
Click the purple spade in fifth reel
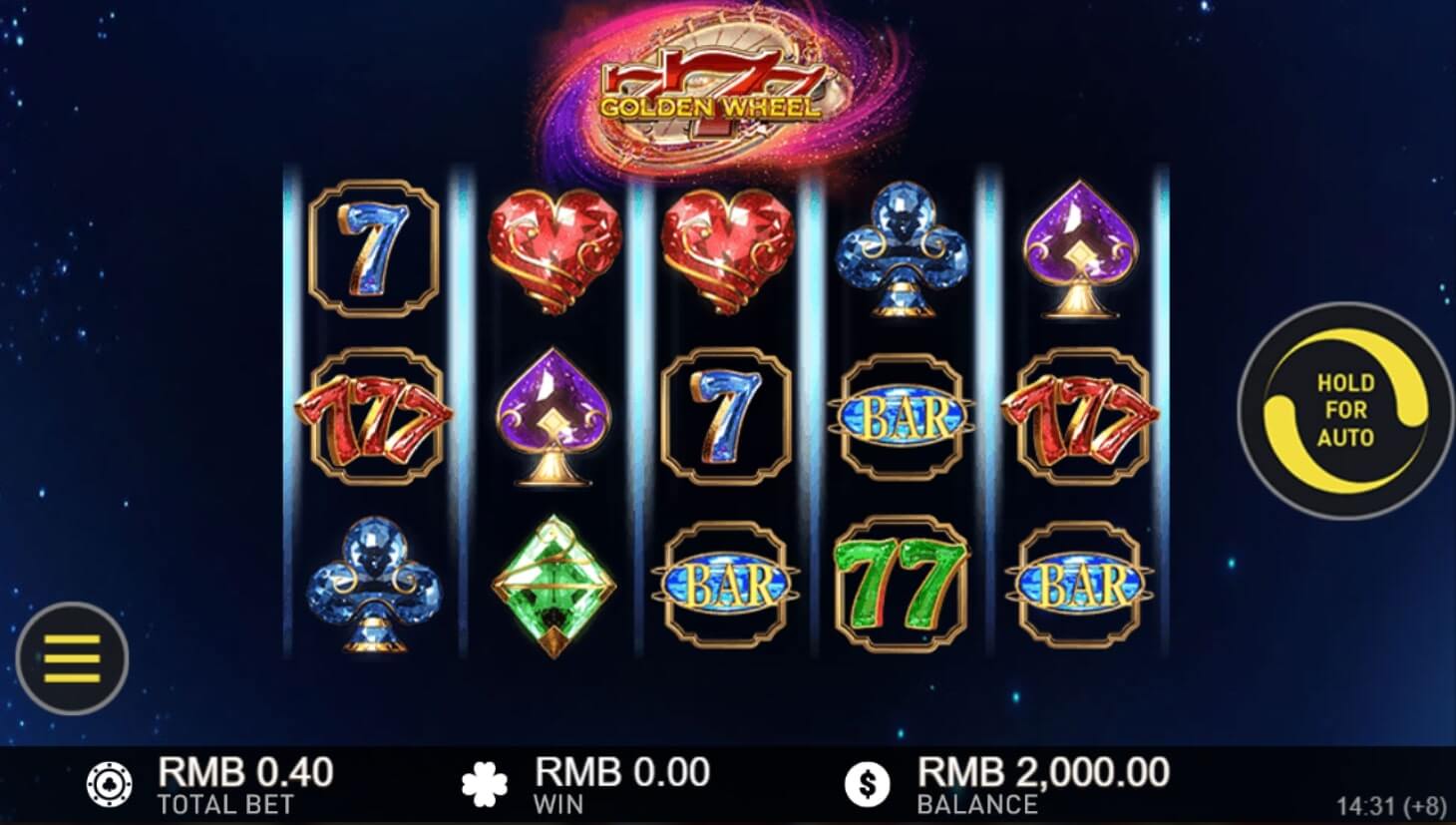(x=1081, y=248)
